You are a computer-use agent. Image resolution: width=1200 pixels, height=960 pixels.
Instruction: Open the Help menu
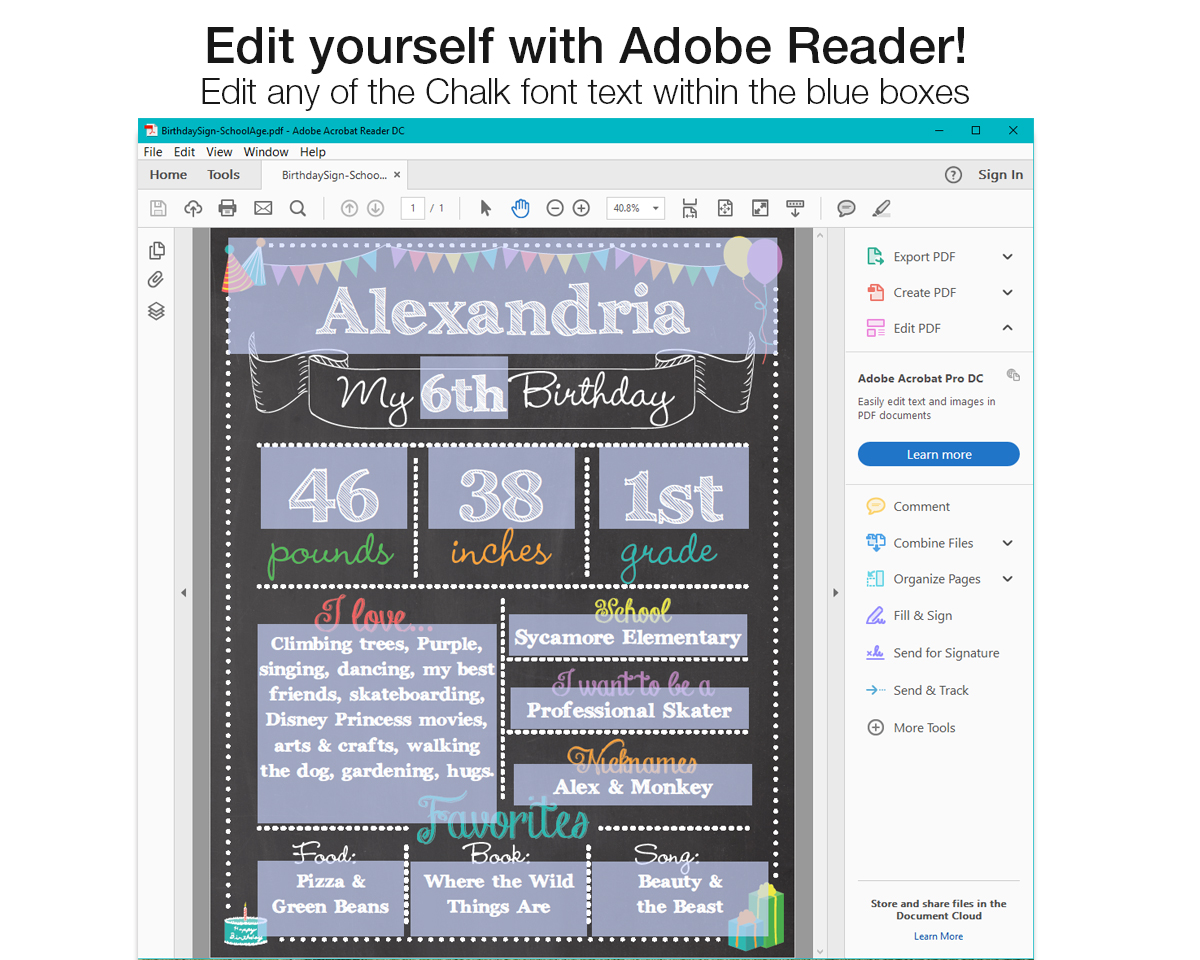click(313, 152)
